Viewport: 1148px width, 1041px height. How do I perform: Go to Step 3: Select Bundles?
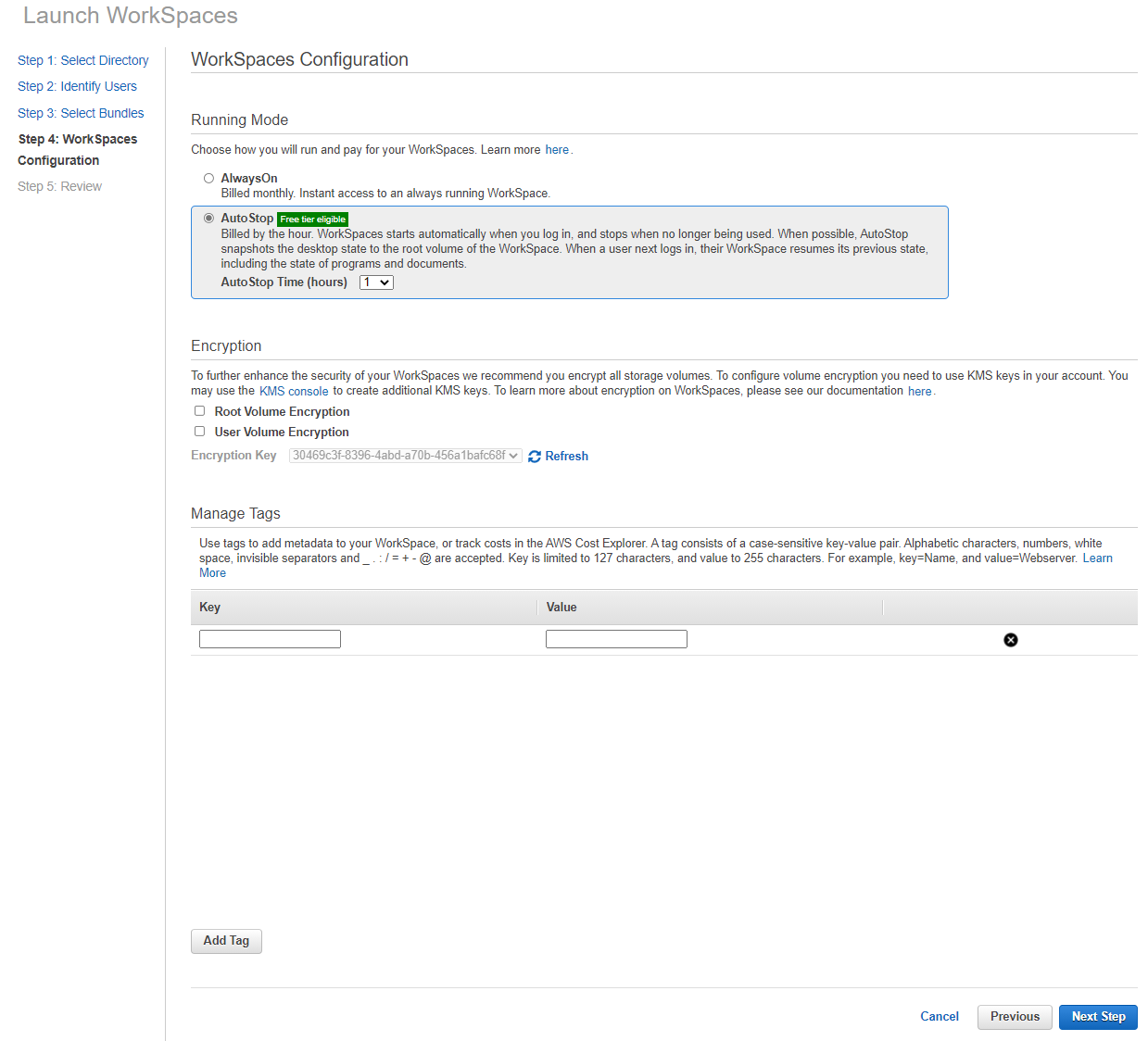click(x=81, y=113)
